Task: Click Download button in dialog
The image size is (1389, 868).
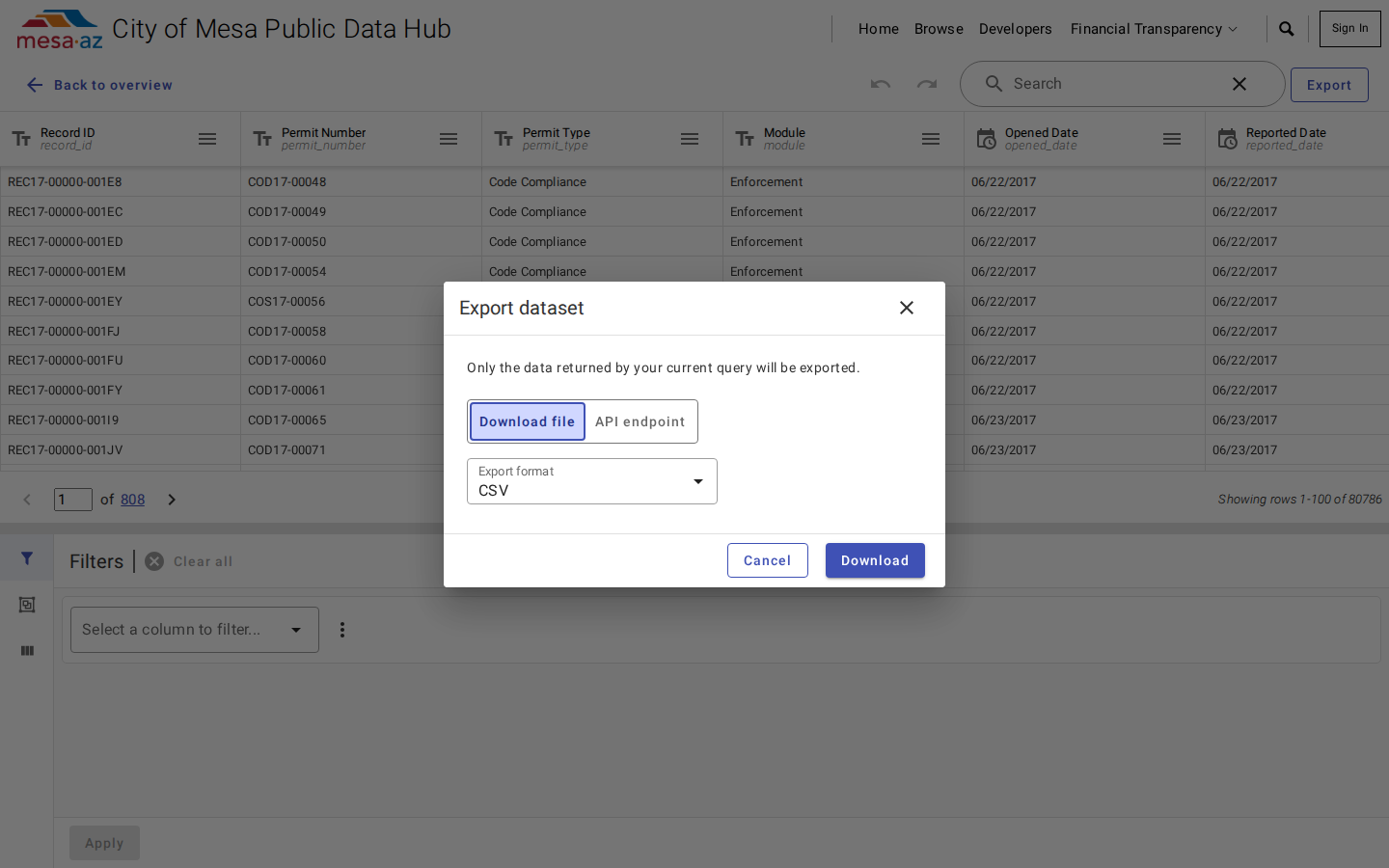Action: (x=875, y=560)
